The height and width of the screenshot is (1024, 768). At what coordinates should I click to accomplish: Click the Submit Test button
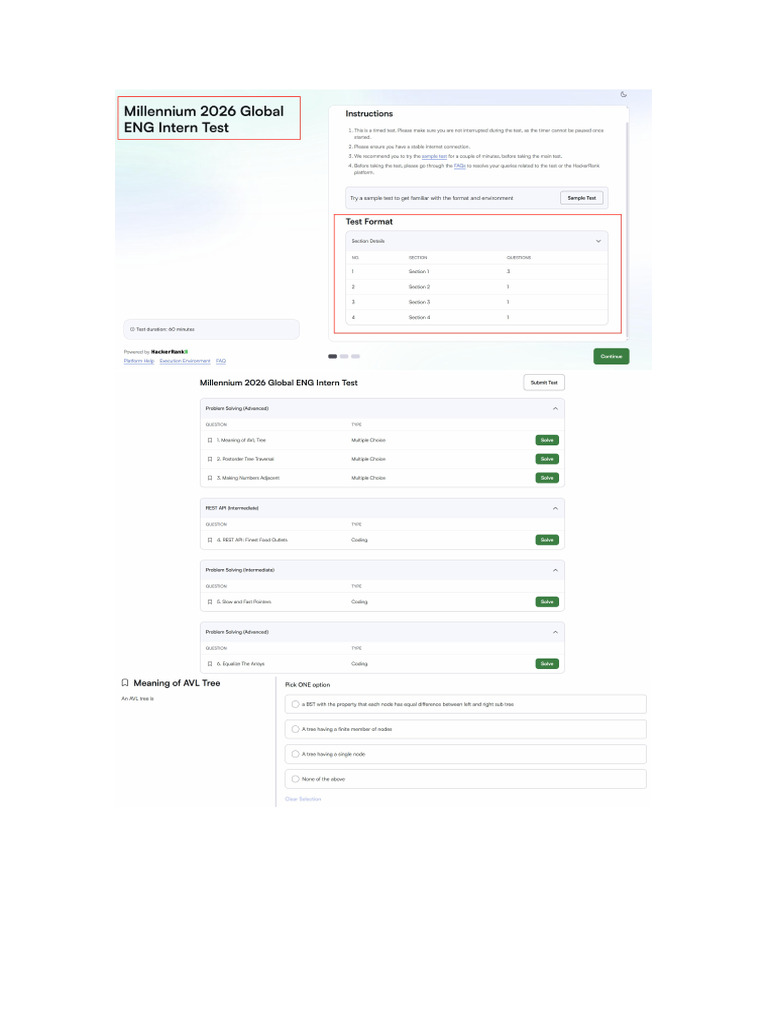(x=544, y=383)
